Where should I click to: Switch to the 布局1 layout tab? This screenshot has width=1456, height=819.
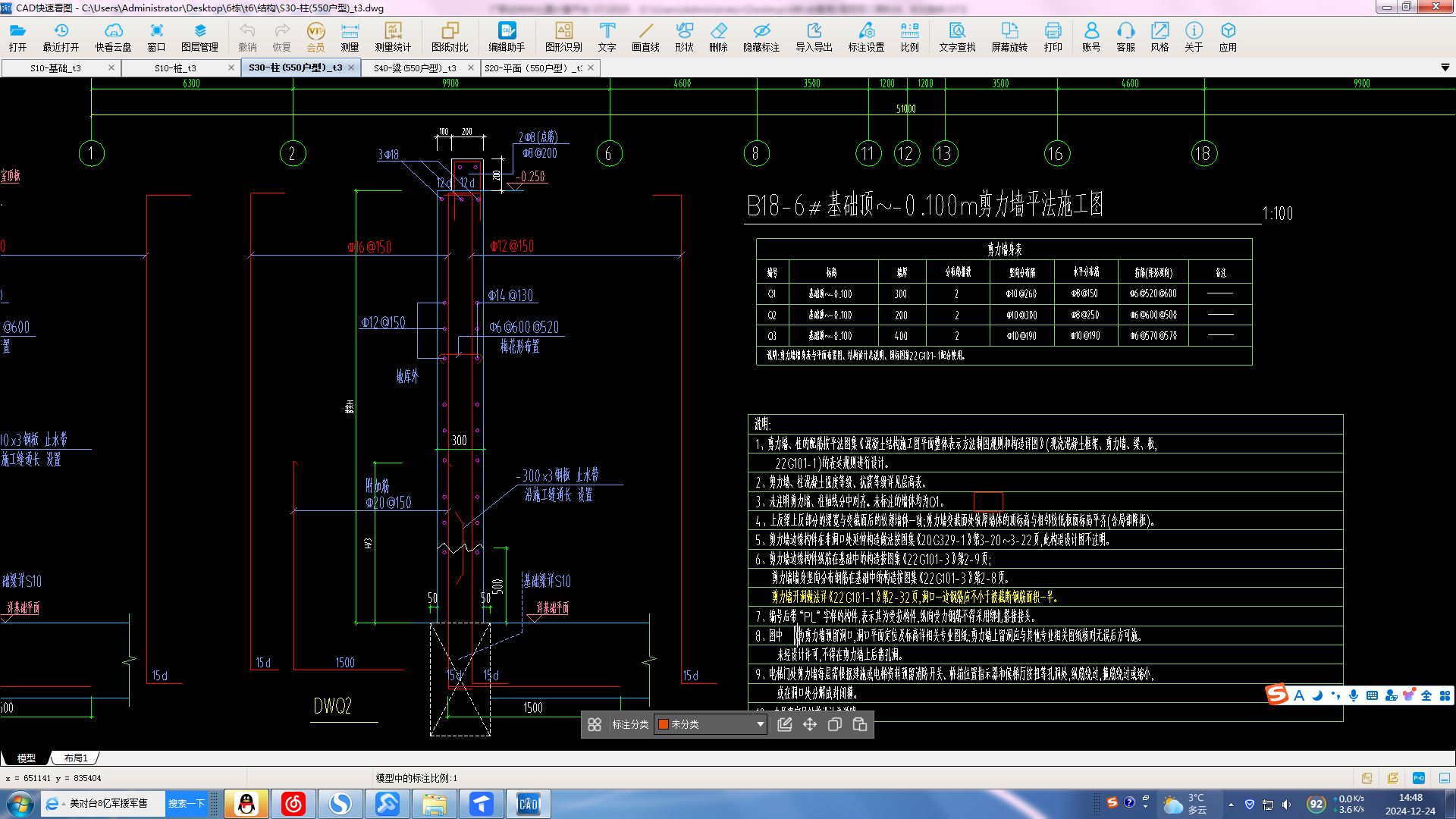tap(75, 758)
